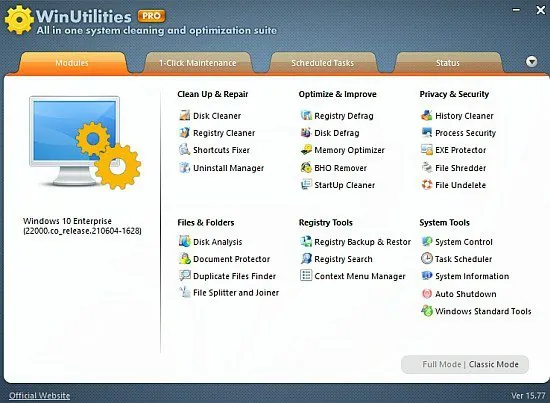Click the BHO Remover icon
The image size is (550, 403).
pyautogui.click(x=306, y=168)
